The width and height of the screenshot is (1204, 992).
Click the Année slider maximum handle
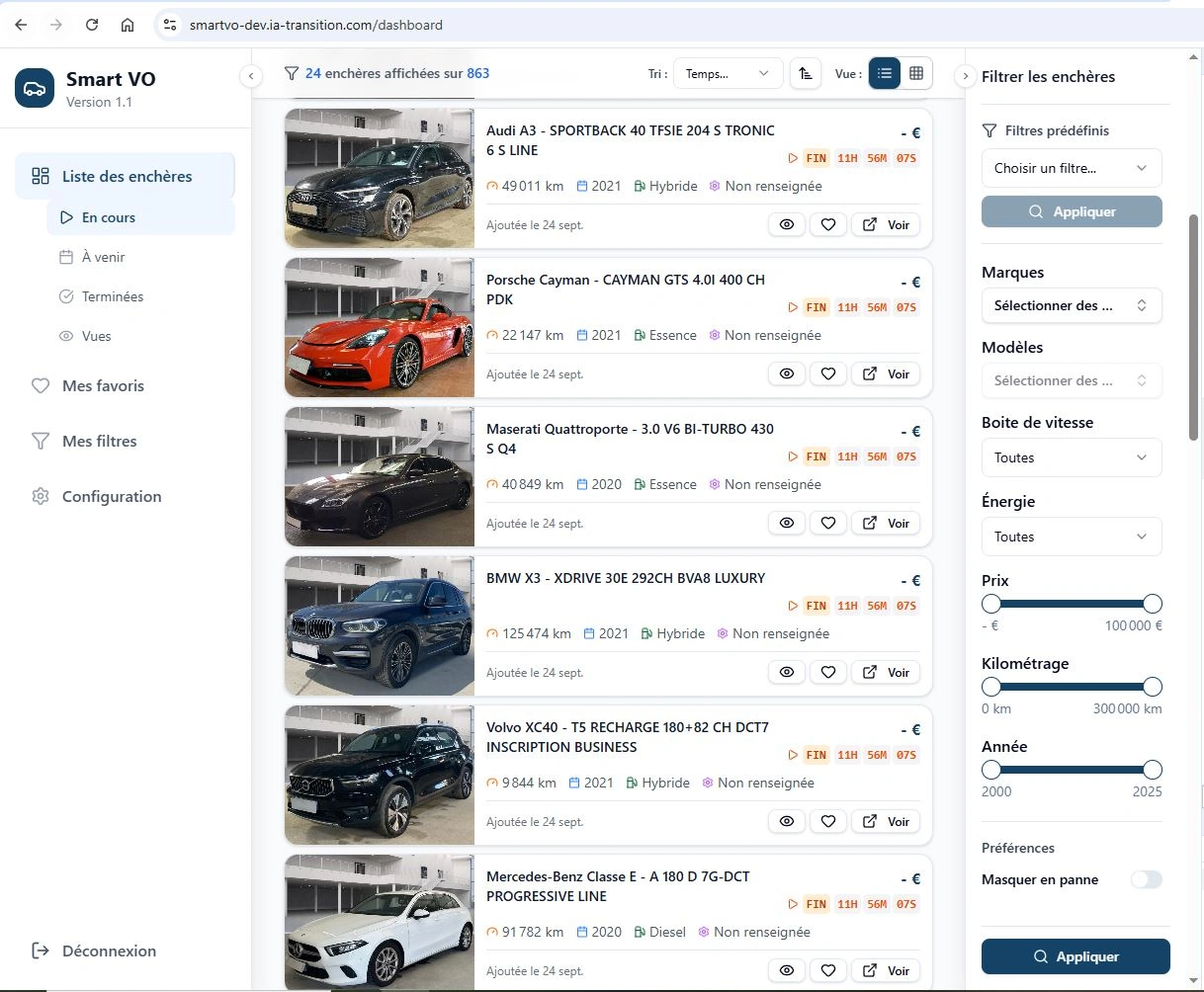[1152, 770]
